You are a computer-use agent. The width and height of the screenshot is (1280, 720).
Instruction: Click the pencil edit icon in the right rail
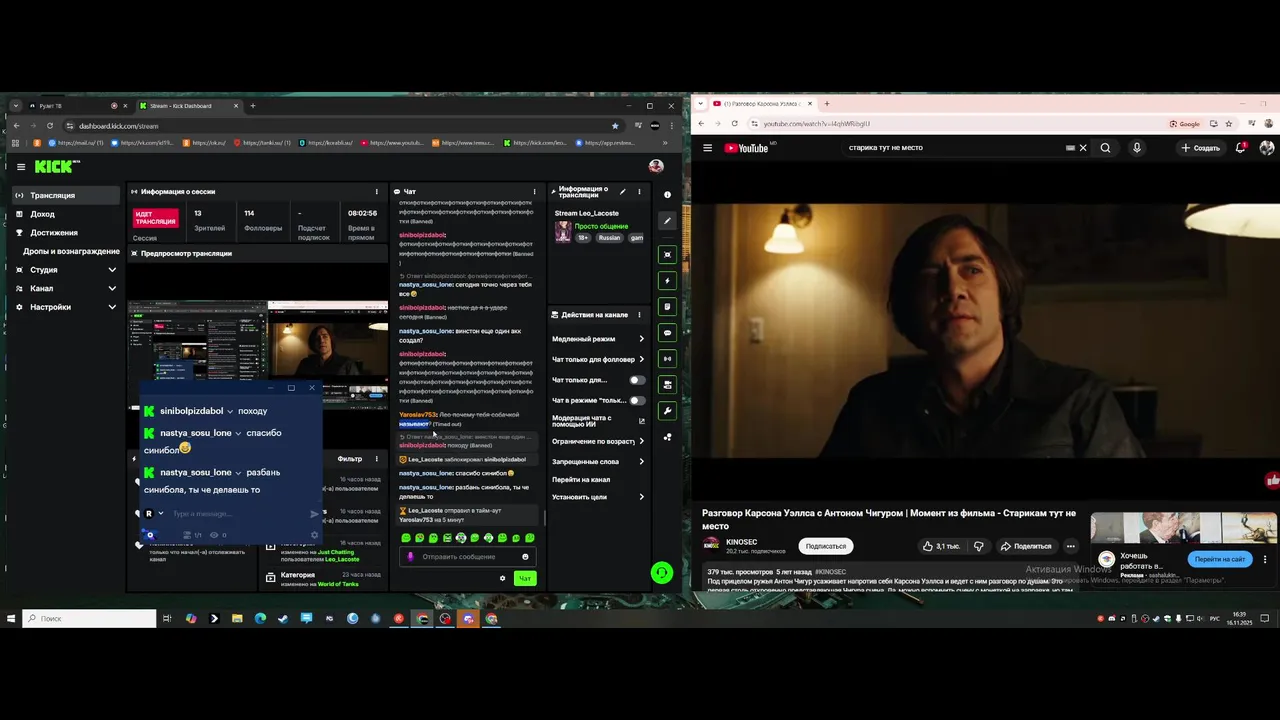click(667, 220)
